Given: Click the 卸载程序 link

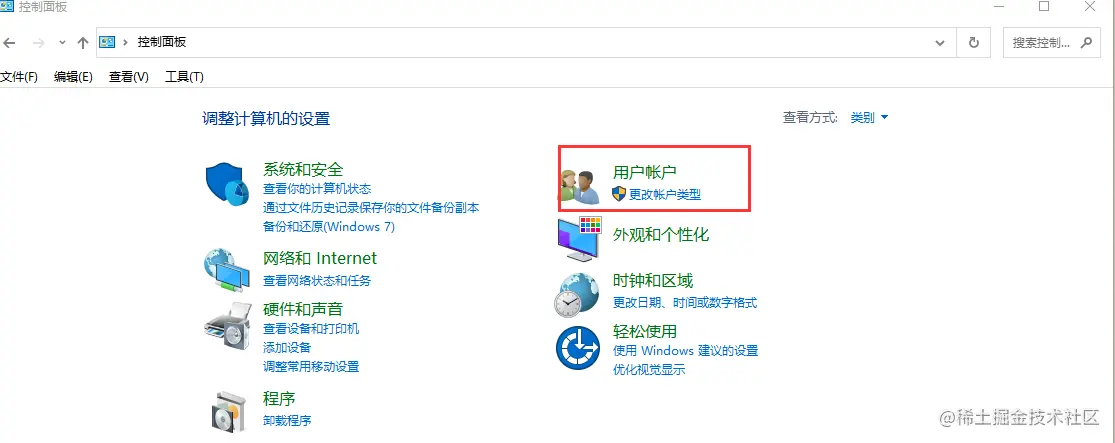Looking at the screenshot, I should [287, 420].
